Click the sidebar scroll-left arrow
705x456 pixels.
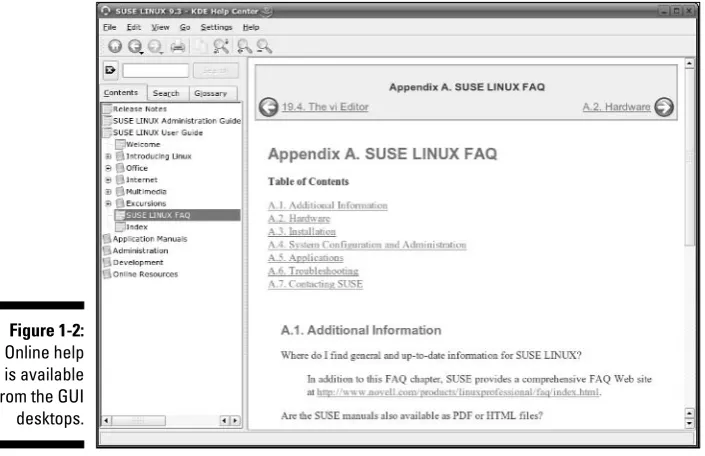click(x=107, y=420)
